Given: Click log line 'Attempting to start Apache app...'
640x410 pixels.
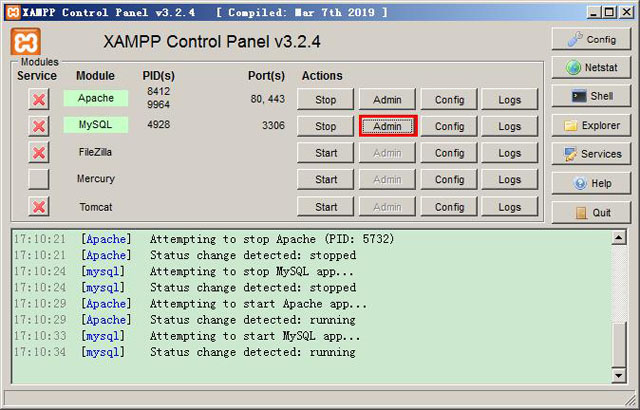Looking at the screenshot, I should click(258, 304).
